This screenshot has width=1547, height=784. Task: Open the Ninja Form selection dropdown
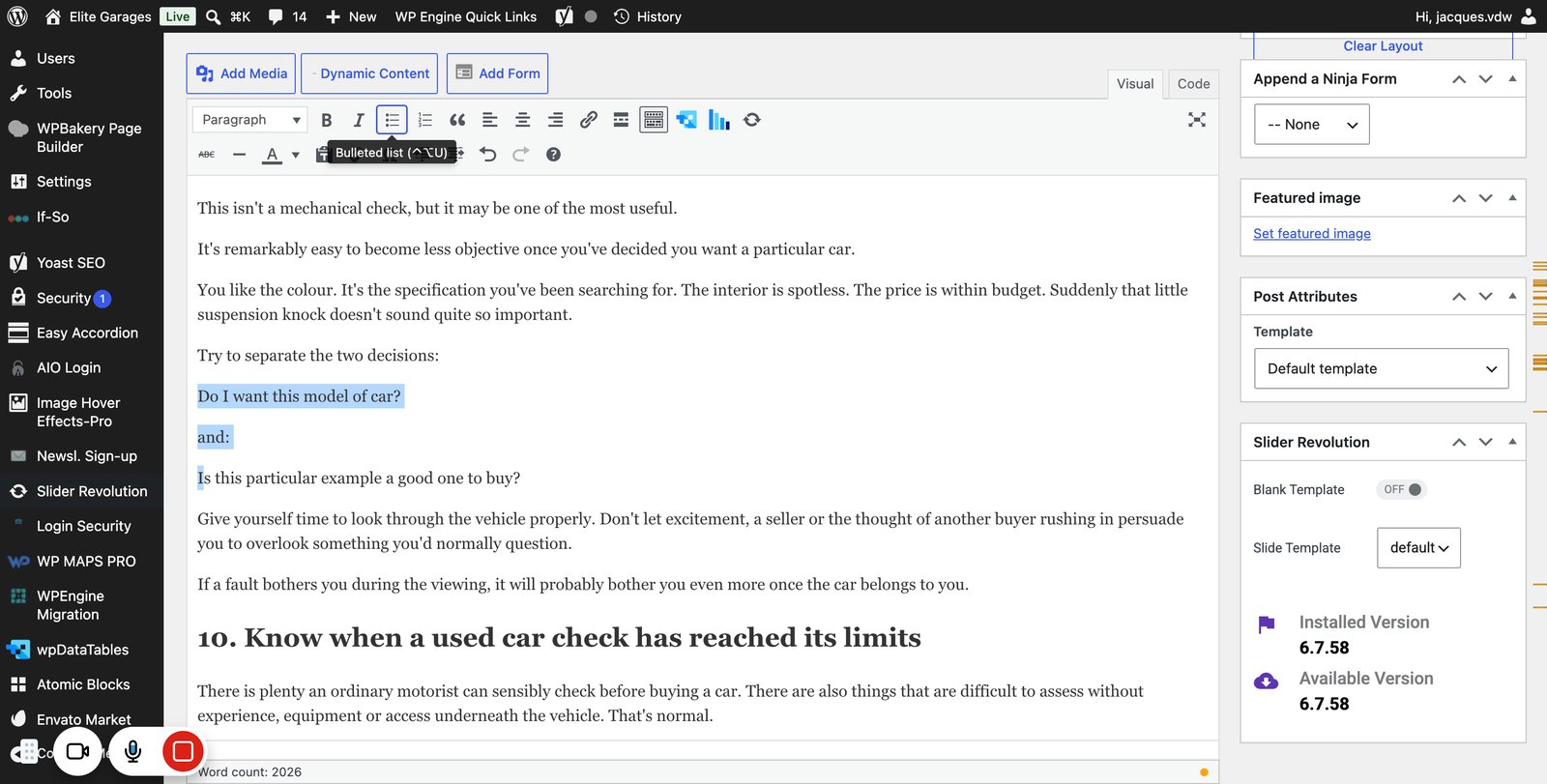(x=1312, y=125)
